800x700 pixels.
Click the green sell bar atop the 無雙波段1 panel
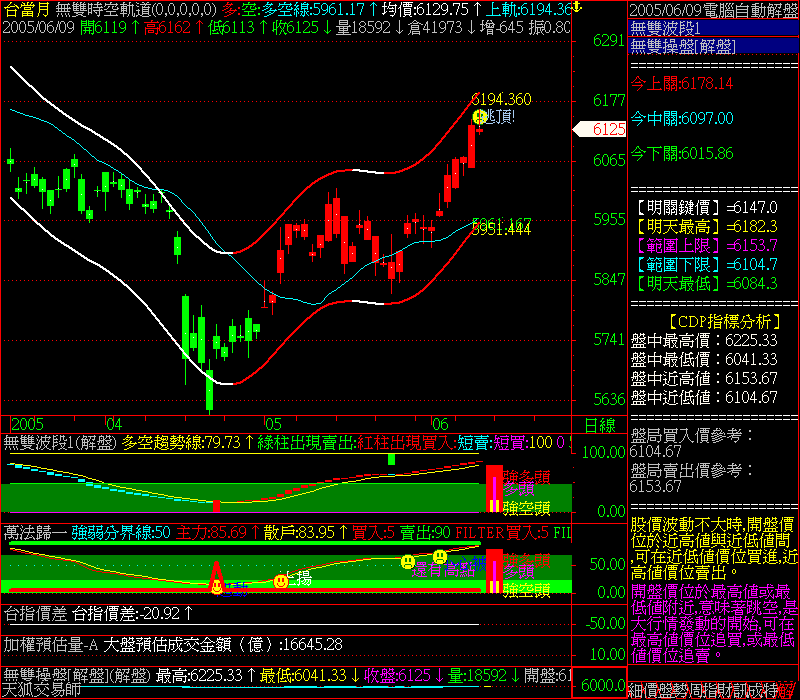coord(391,459)
